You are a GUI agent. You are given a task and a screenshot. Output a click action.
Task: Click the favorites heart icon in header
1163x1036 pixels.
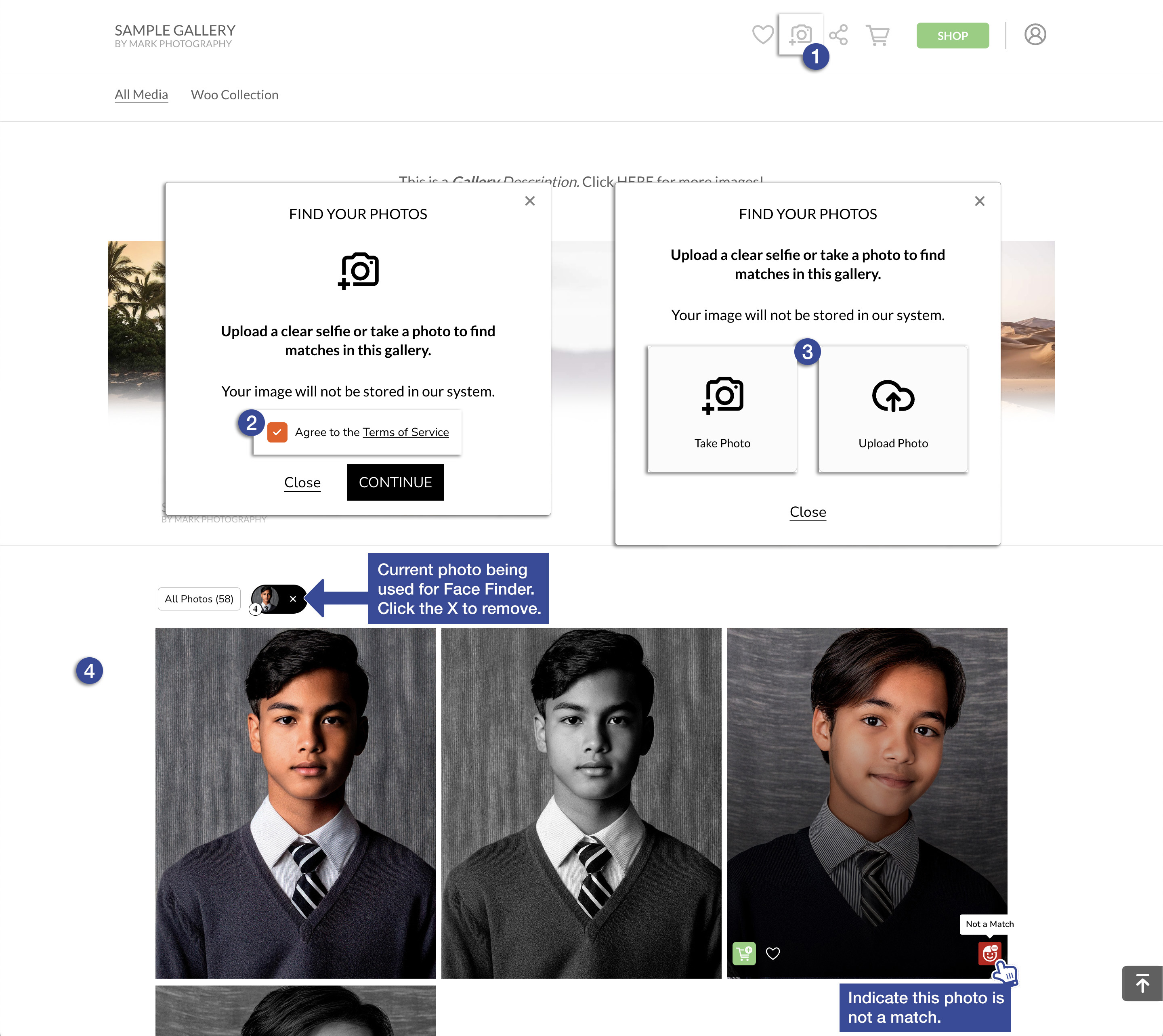(x=763, y=35)
